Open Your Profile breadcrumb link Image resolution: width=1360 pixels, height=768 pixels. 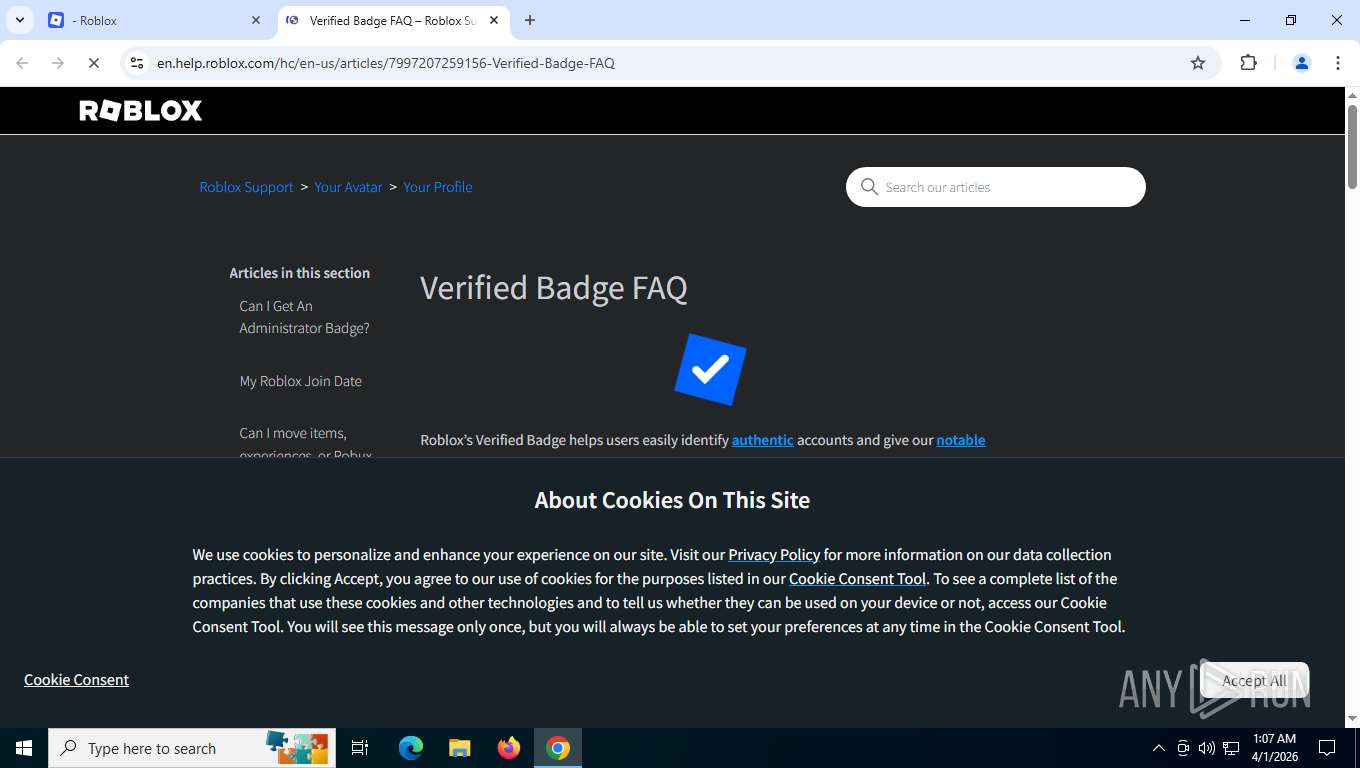[438, 187]
